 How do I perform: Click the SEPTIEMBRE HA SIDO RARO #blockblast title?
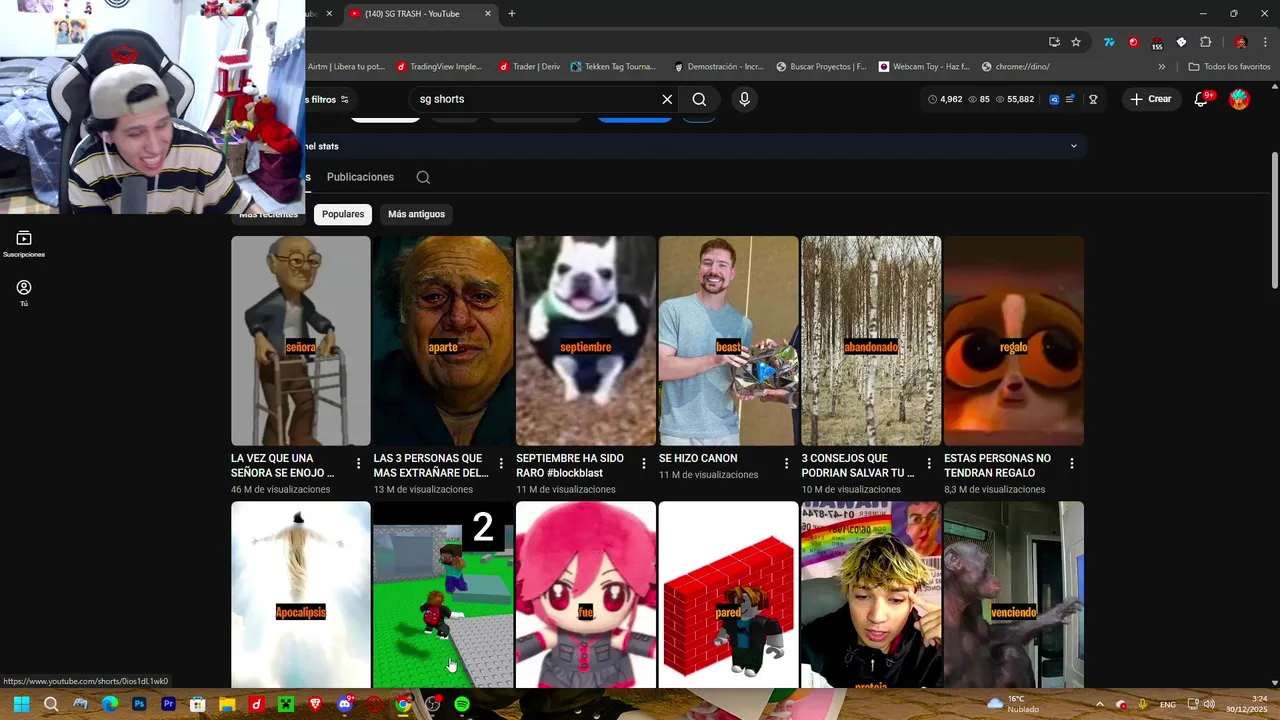pos(570,465)
